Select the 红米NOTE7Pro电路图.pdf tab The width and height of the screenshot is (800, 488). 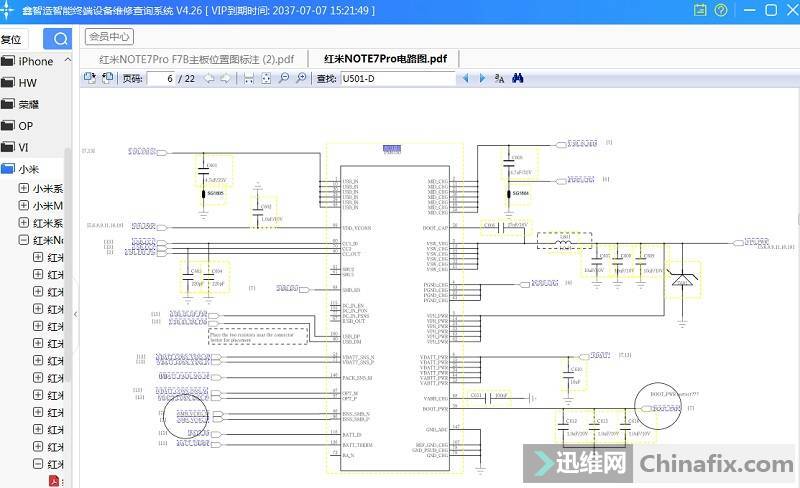(384, 58)
